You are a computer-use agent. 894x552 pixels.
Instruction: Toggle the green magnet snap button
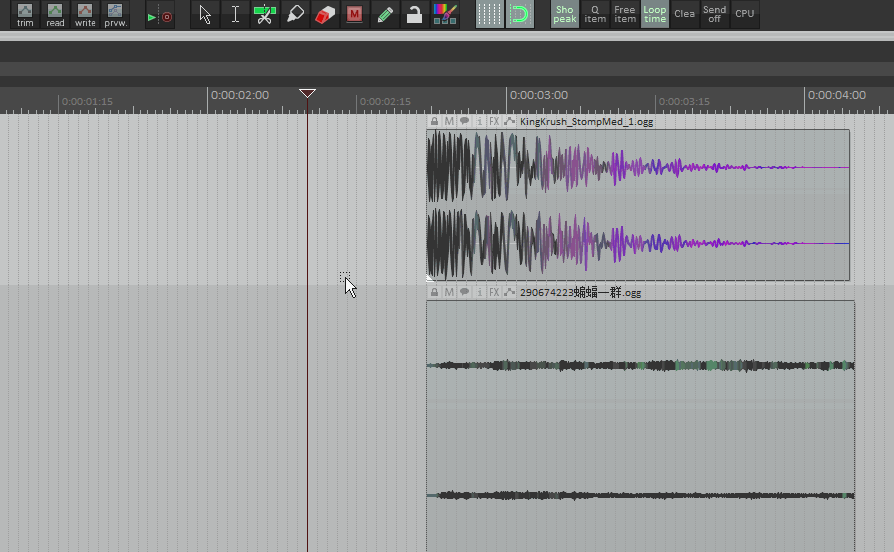[x=520, y=14]
